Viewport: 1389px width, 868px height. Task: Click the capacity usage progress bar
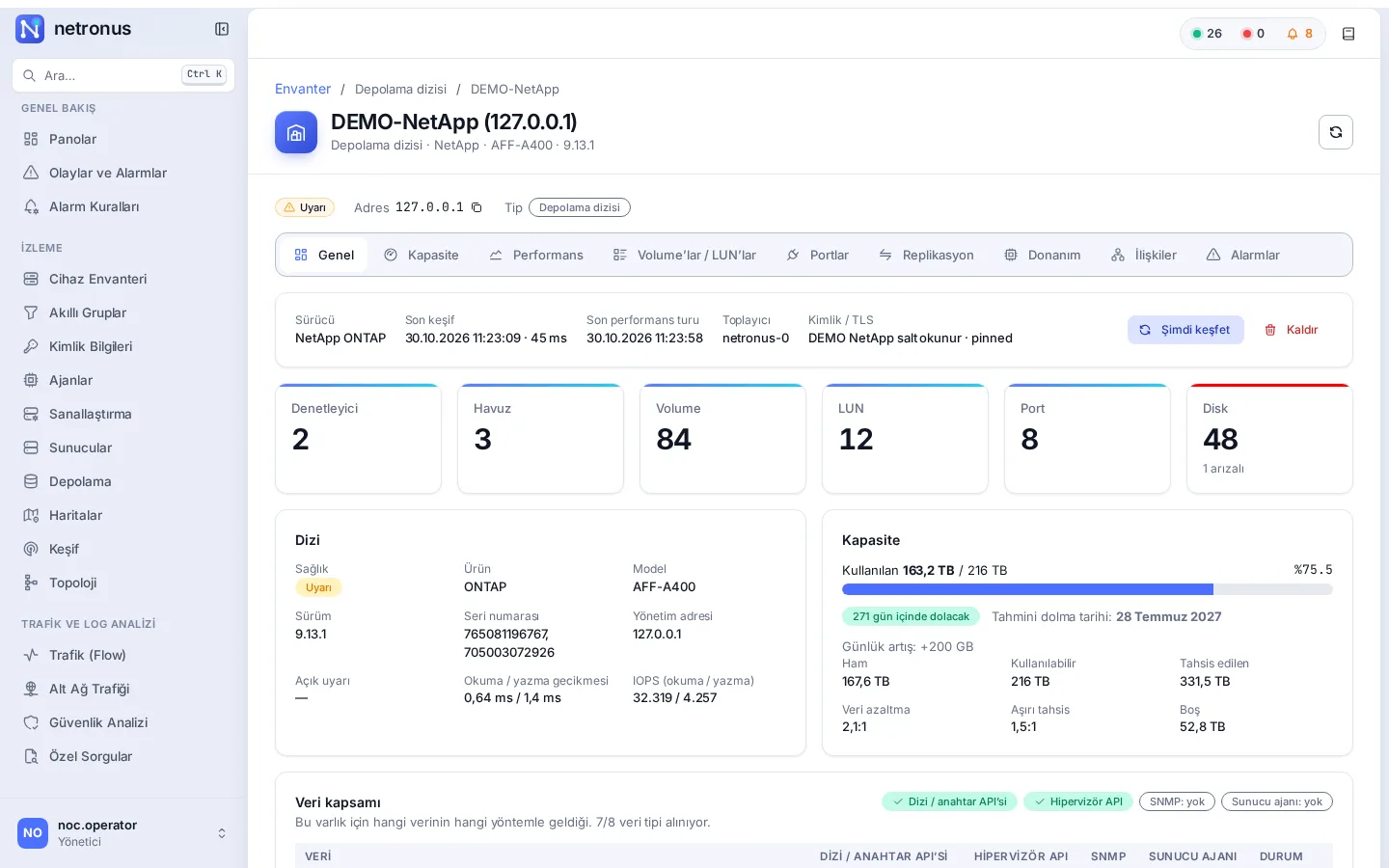point(1087,589)
